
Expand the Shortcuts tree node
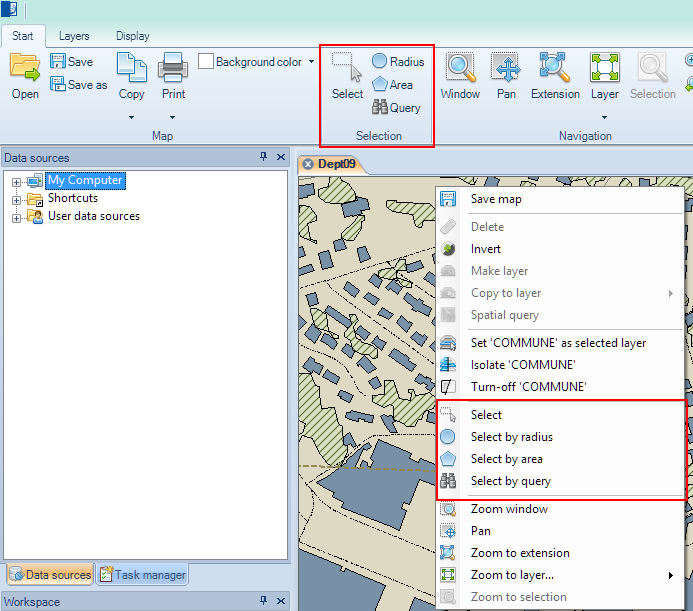(x=17, y=199)
